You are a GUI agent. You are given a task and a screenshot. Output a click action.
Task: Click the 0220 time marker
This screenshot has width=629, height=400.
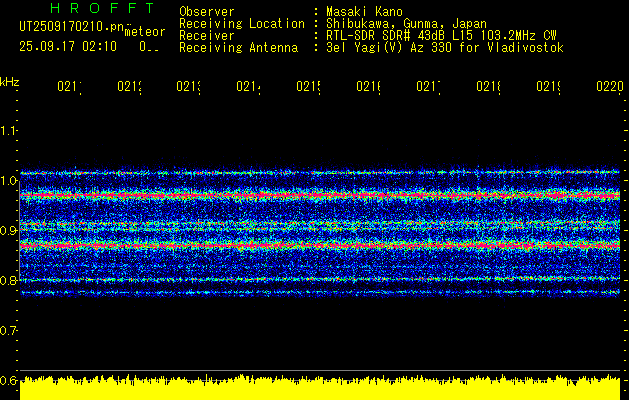coord(610,86)
